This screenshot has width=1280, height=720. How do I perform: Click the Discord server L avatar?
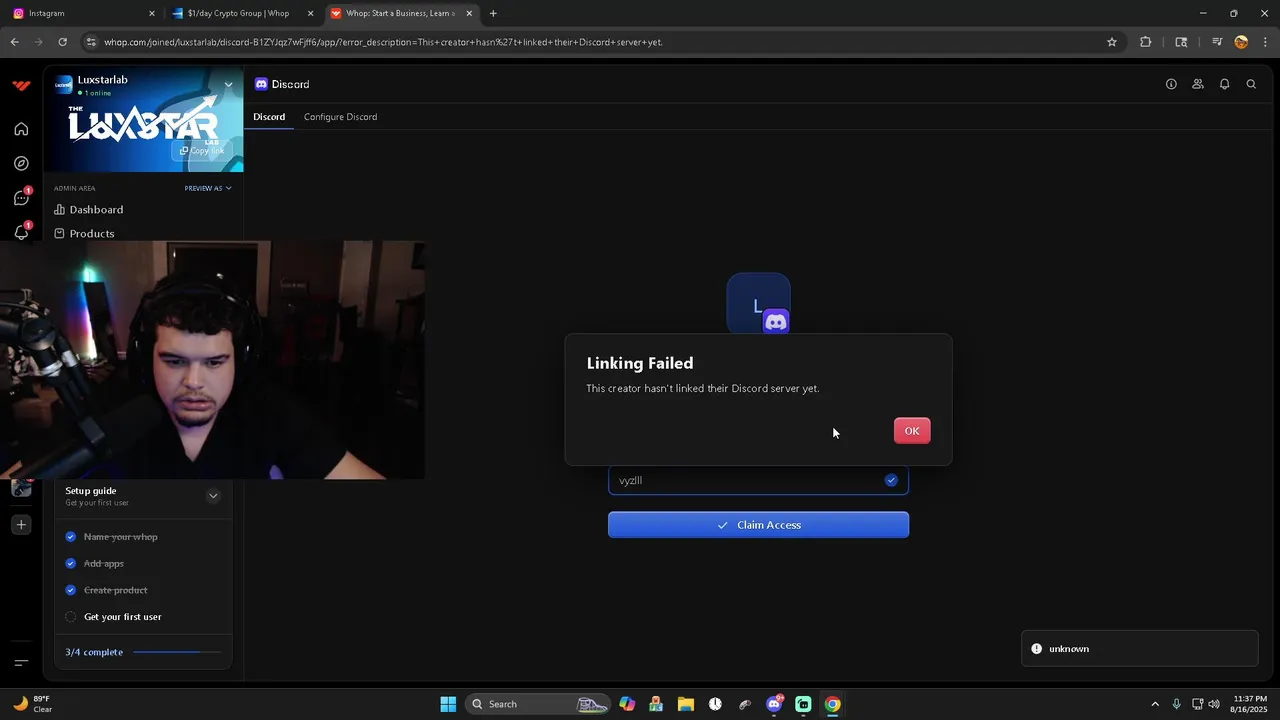(x=758, y=304)
